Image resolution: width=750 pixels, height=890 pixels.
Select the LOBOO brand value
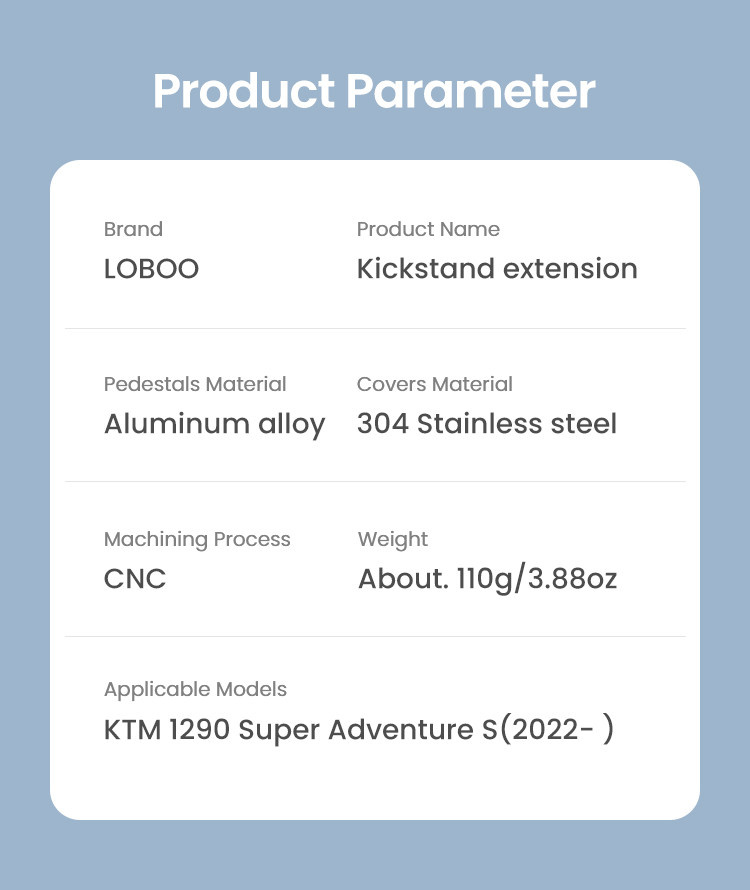(151, 269)
